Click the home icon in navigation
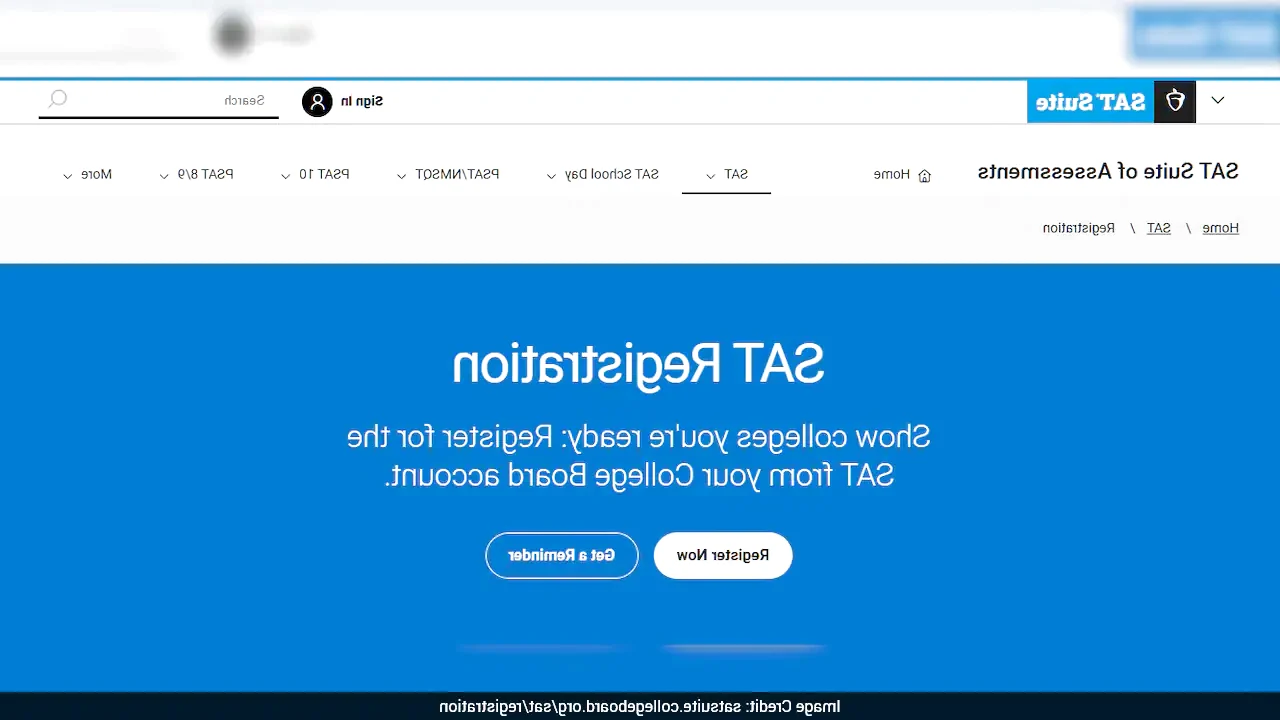Viewport: 1280px width, 720px height. tap(924, 175)
